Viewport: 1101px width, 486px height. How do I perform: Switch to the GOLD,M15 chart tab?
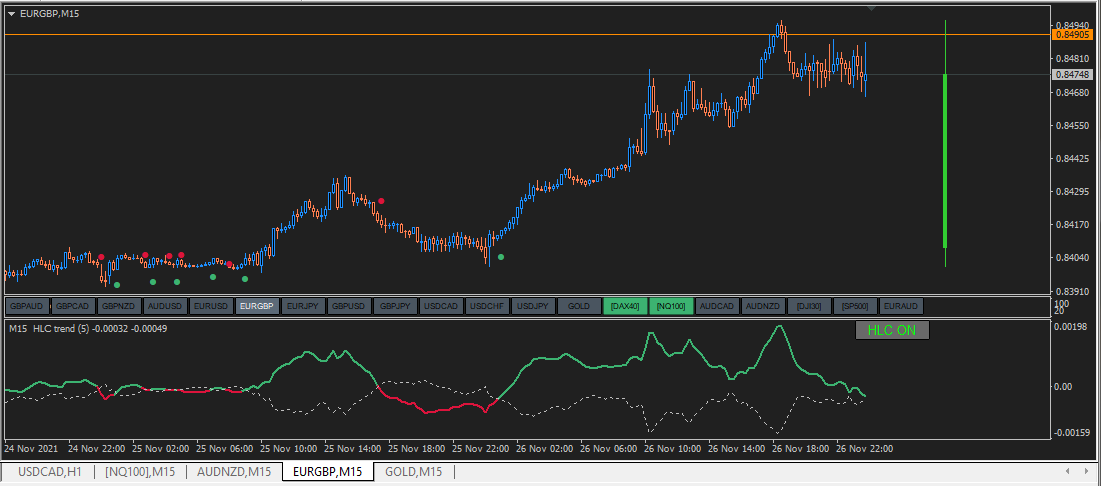[x=414, y=472]
